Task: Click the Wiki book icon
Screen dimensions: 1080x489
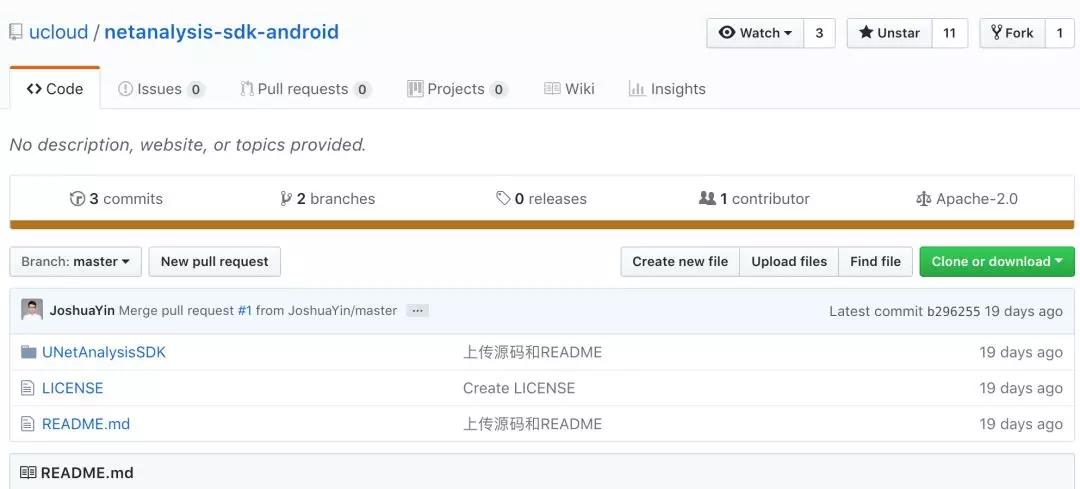Action: point(552,89)
